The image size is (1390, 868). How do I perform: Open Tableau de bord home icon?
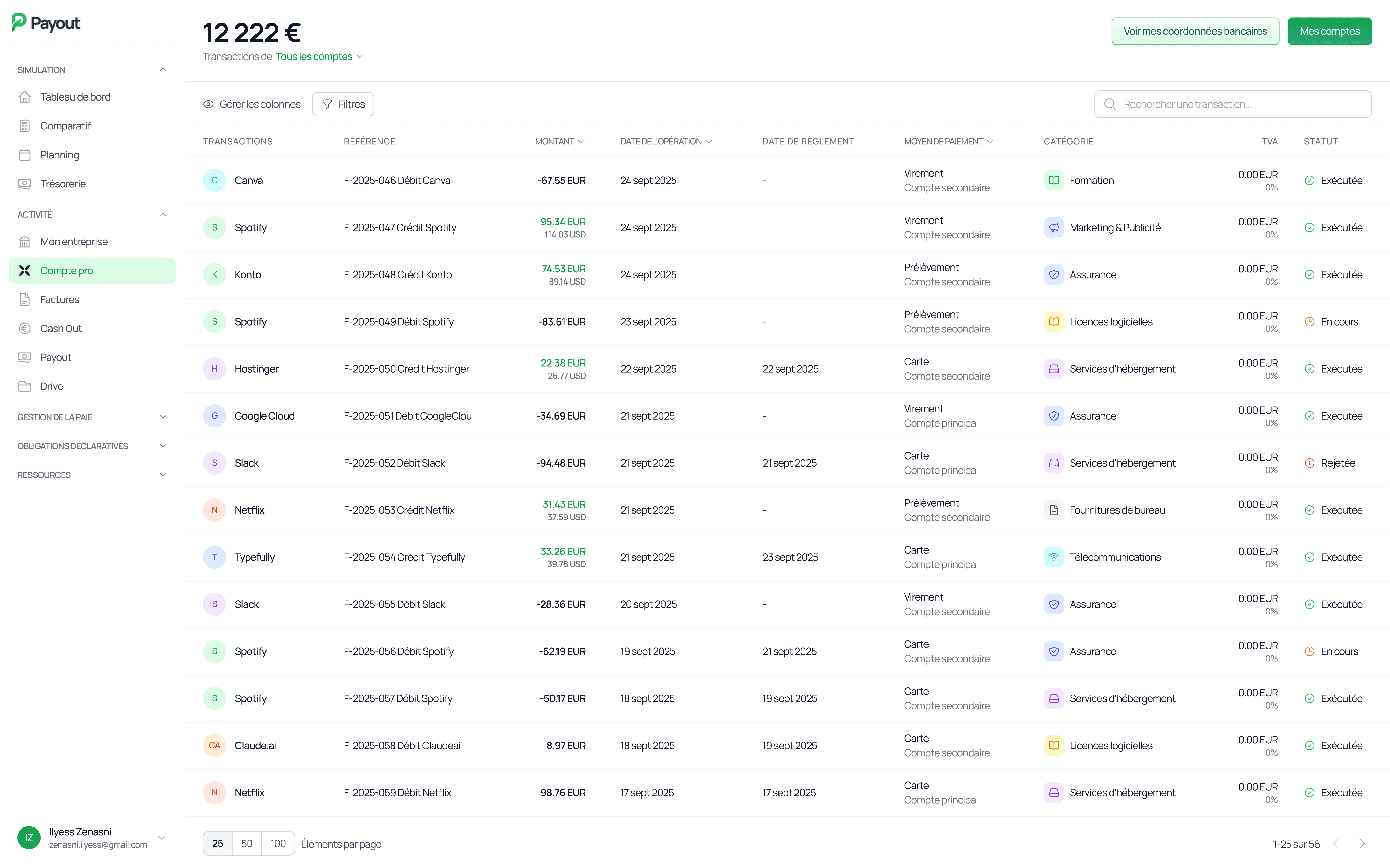point(24,97)
